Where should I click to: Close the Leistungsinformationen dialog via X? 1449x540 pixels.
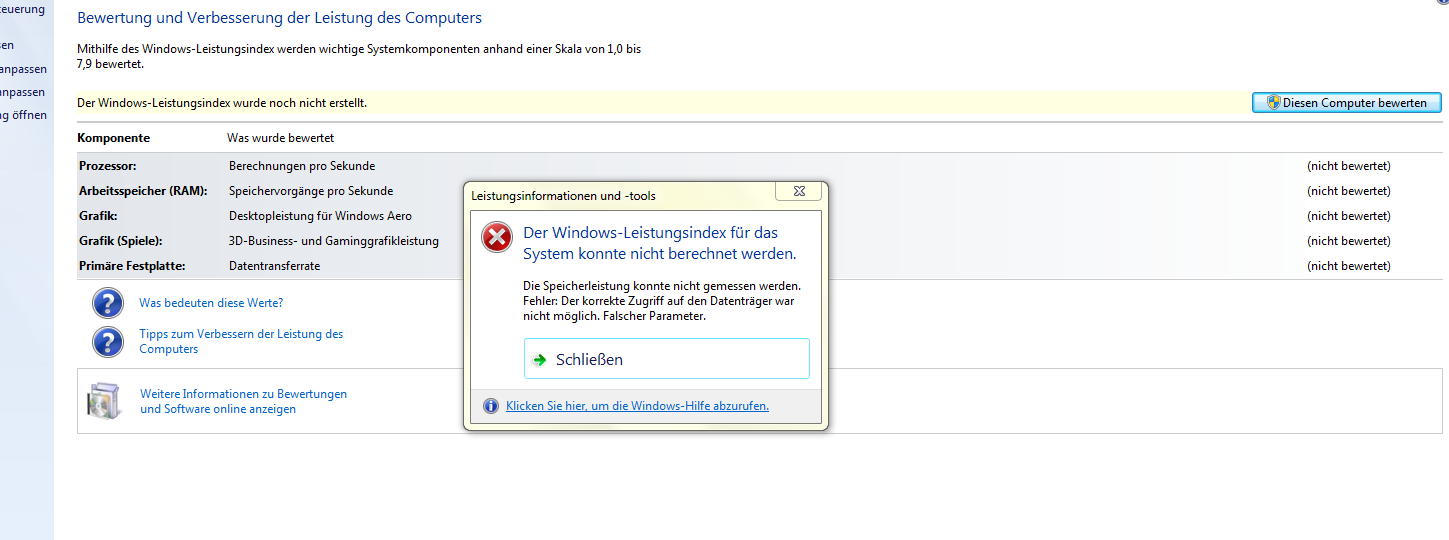click(x=800, y=191)
